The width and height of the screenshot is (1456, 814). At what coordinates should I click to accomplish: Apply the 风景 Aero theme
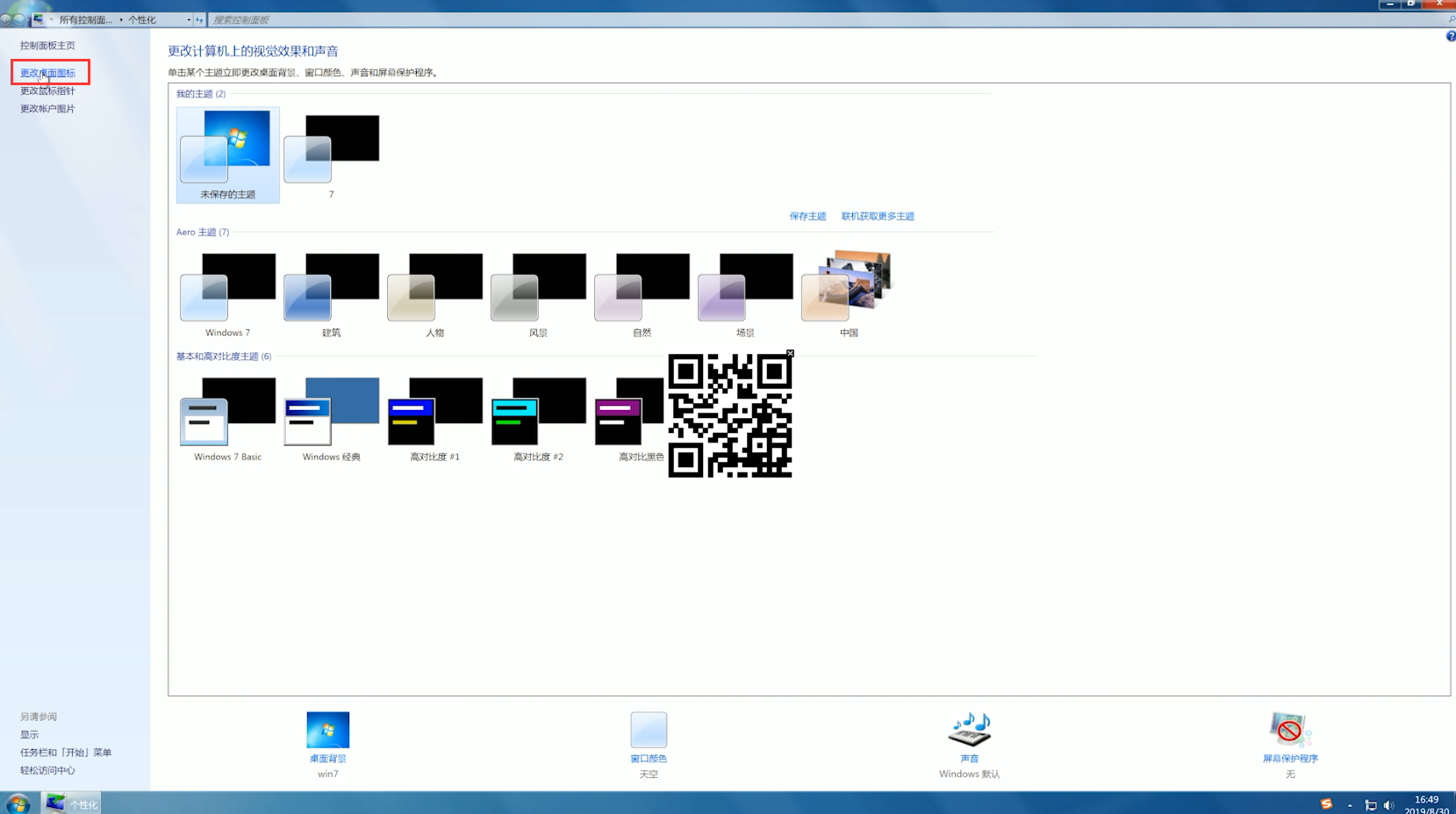click(539, 294)
